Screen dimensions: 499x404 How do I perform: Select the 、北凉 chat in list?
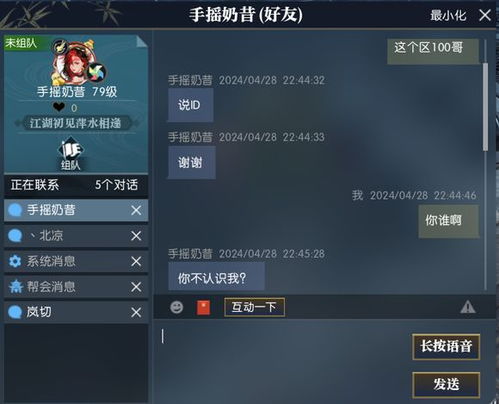point(76,236)
